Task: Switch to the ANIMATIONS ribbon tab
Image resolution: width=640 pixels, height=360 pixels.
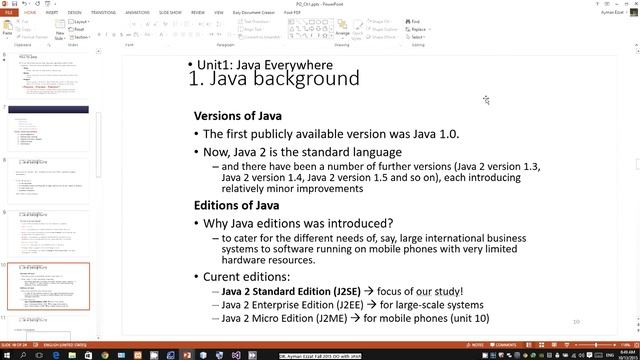Action: pos(137,13)
